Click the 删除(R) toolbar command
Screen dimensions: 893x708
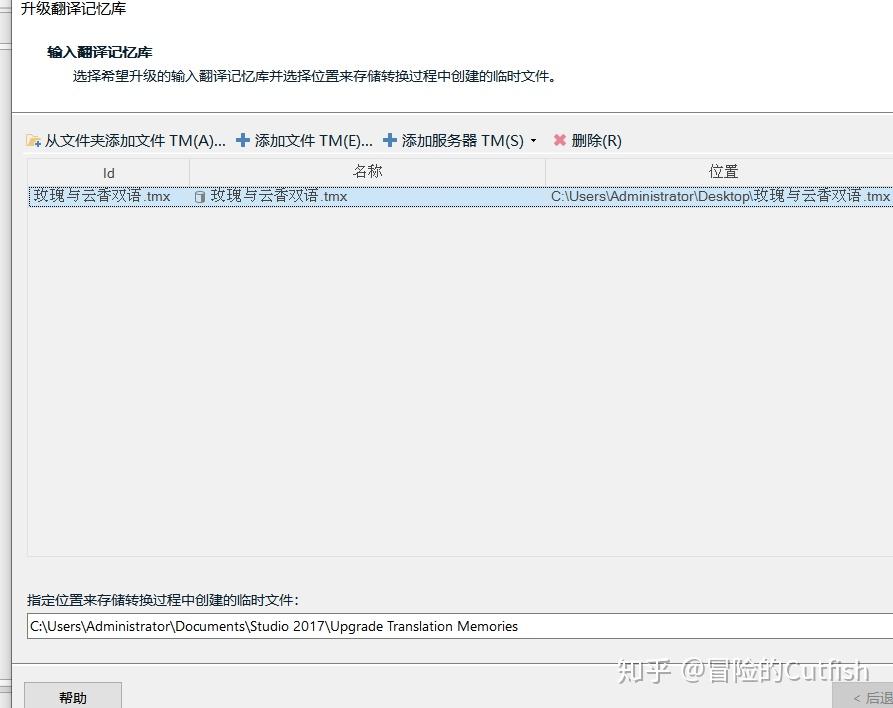coord(596,141)
